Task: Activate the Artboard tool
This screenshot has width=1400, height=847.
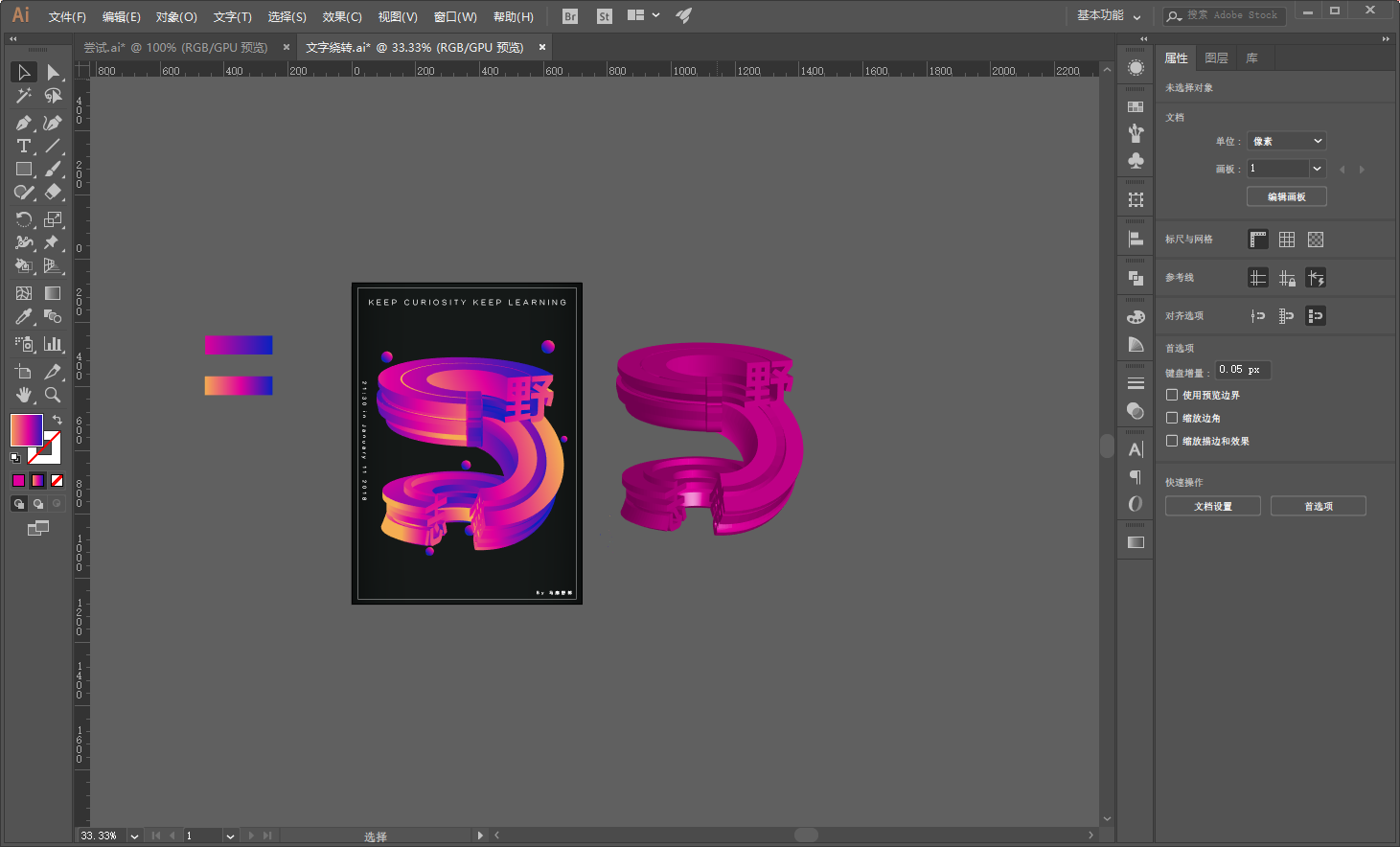Action: coord(24,371)
